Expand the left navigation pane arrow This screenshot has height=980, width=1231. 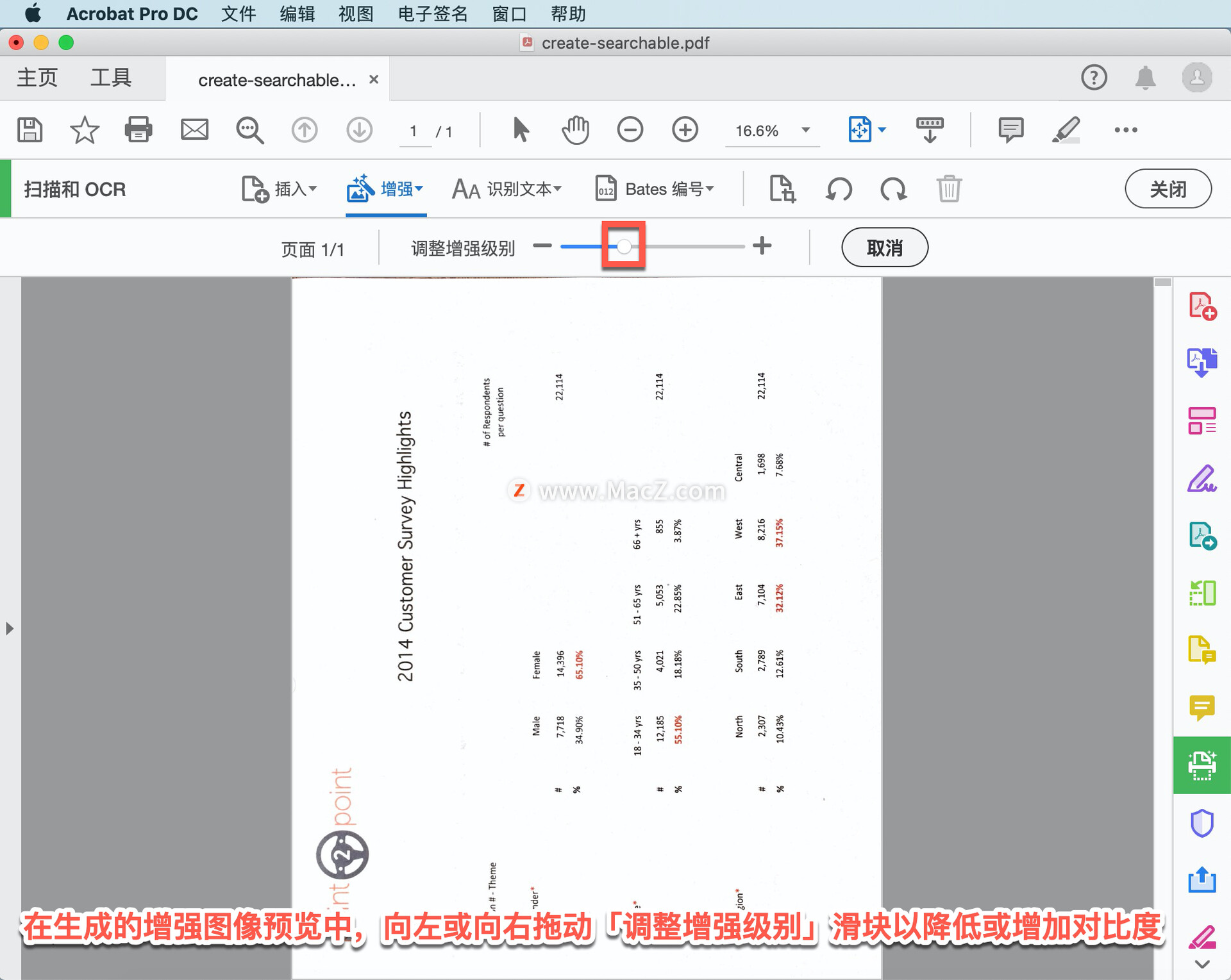[10, 628]
